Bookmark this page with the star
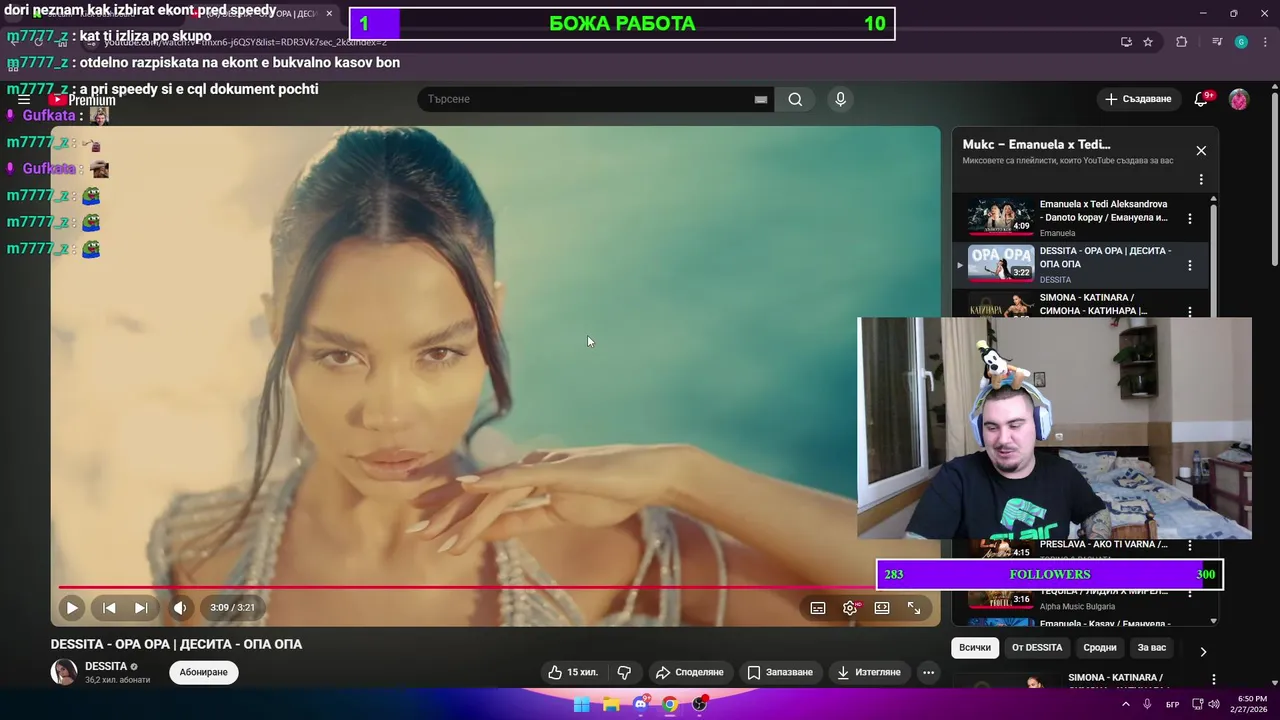The height and width of the screenshot is (720, 1280). pos(1148,42)
